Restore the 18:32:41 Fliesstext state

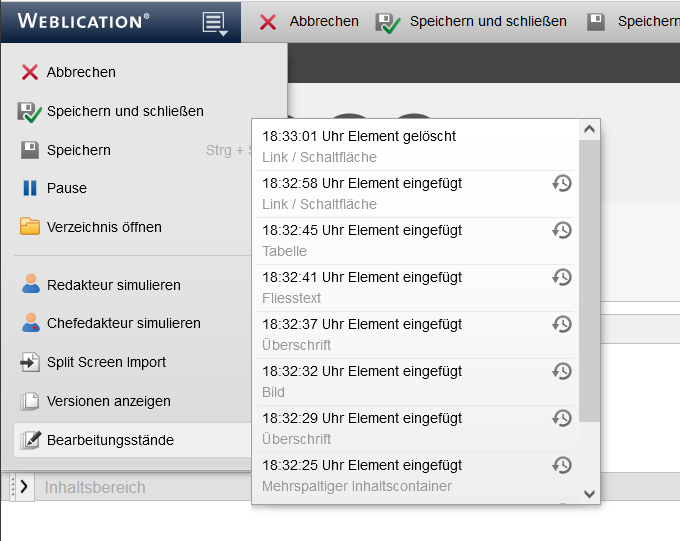(562, 277)
